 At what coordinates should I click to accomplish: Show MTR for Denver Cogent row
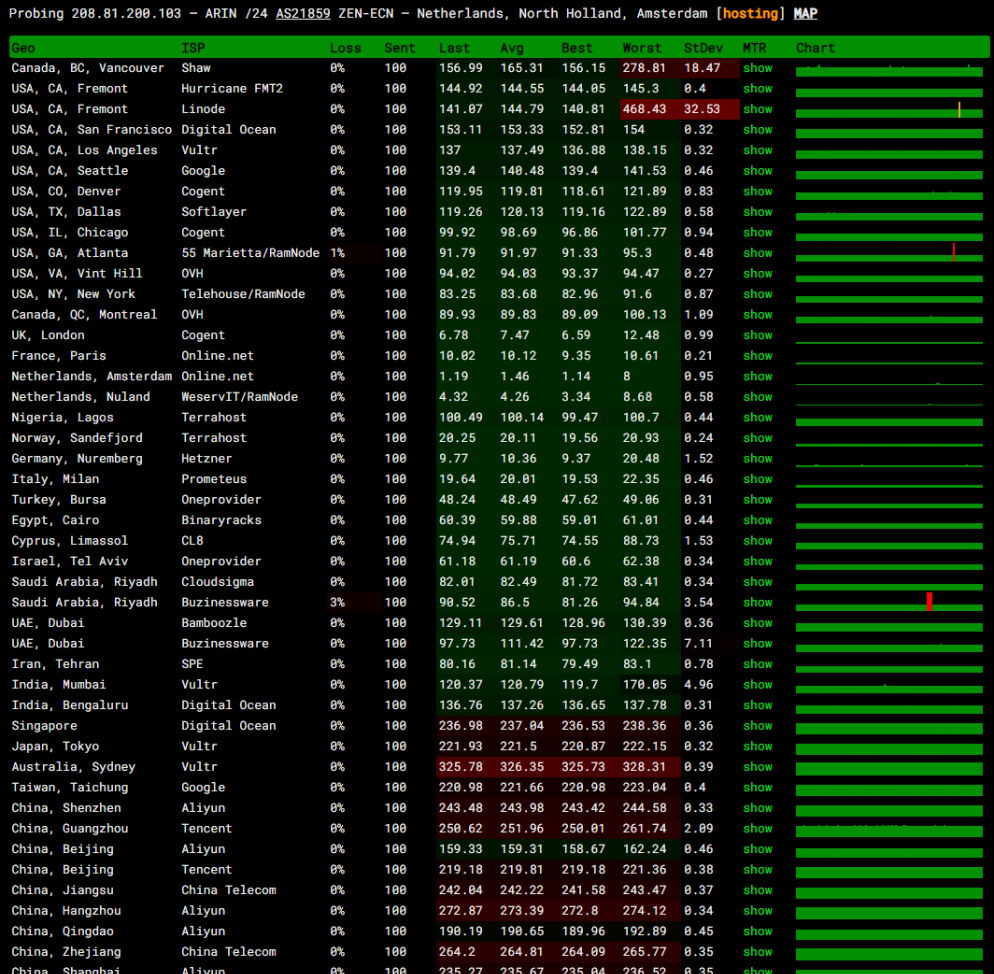[x=758, y=191]
